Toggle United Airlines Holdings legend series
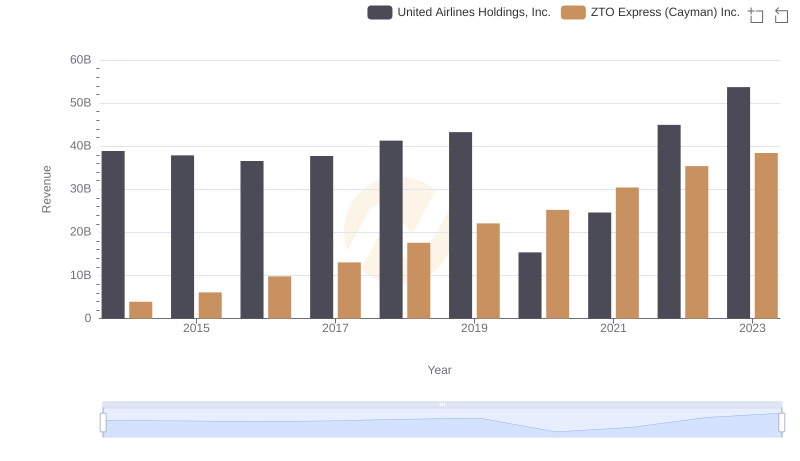 point(459,12)
